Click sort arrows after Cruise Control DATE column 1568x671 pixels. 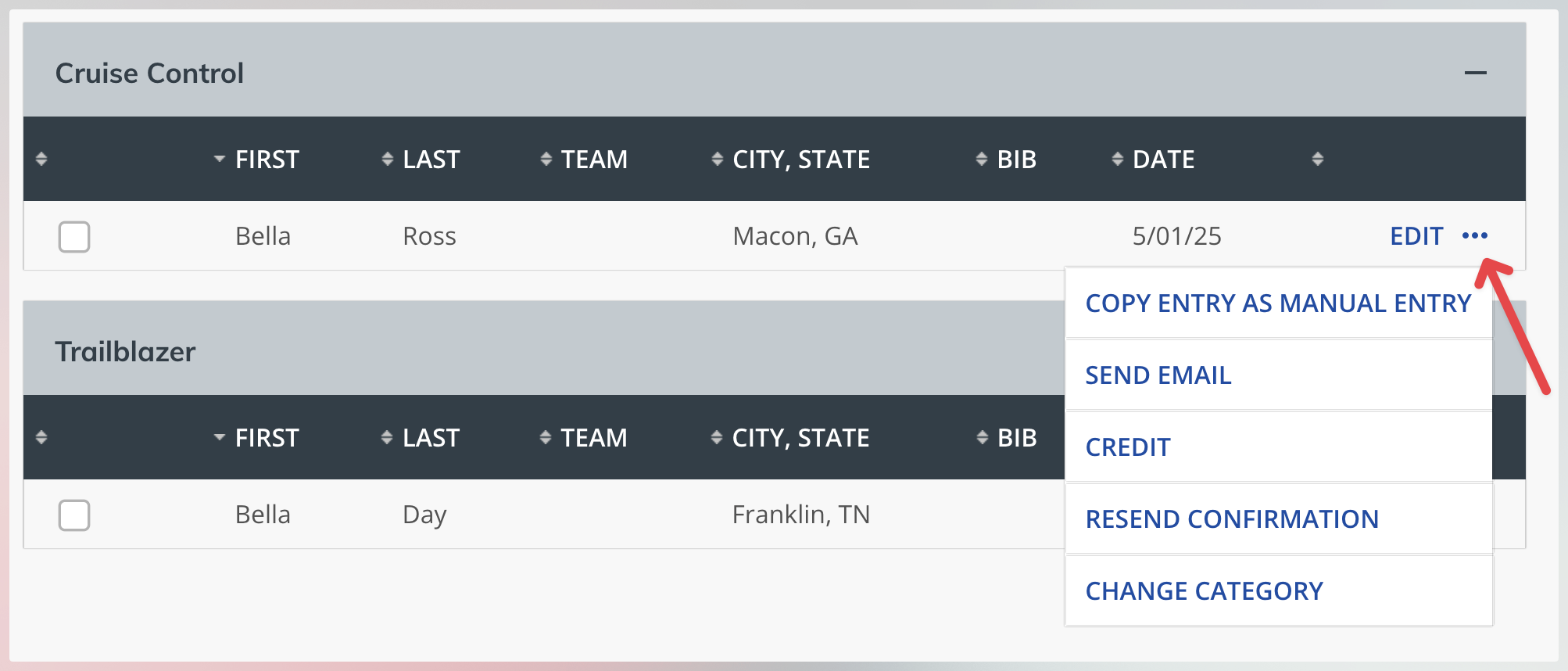click(1318, 160)
